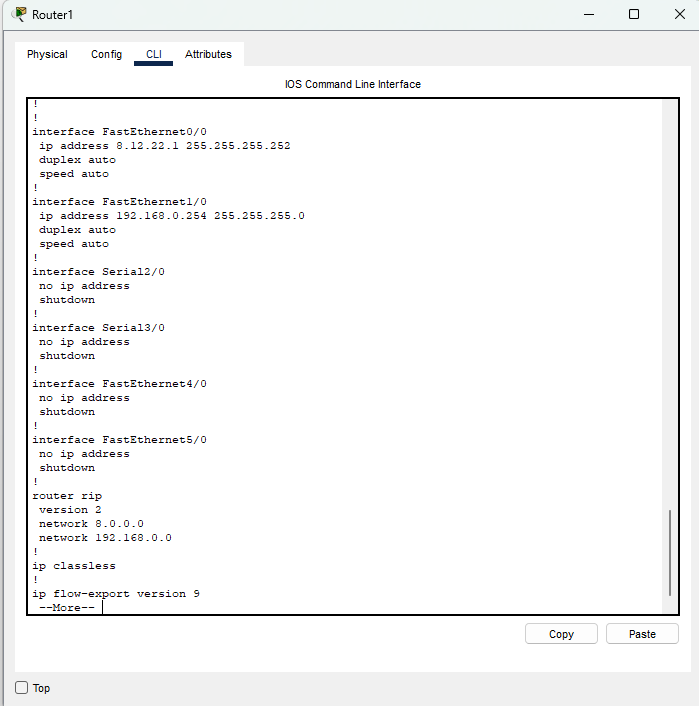
Task: Click the 'ip classless' line
Action: tap(74, 566)
